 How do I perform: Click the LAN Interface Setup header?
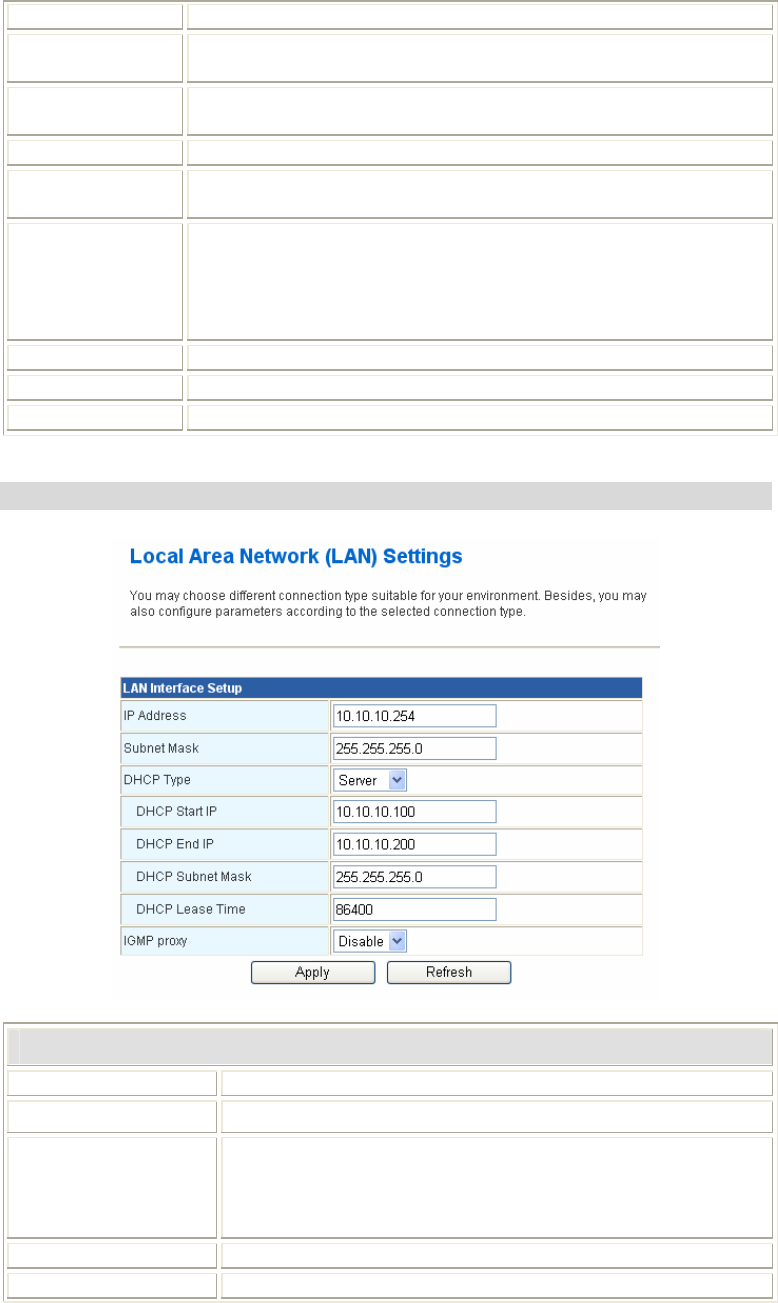(381, 688)
